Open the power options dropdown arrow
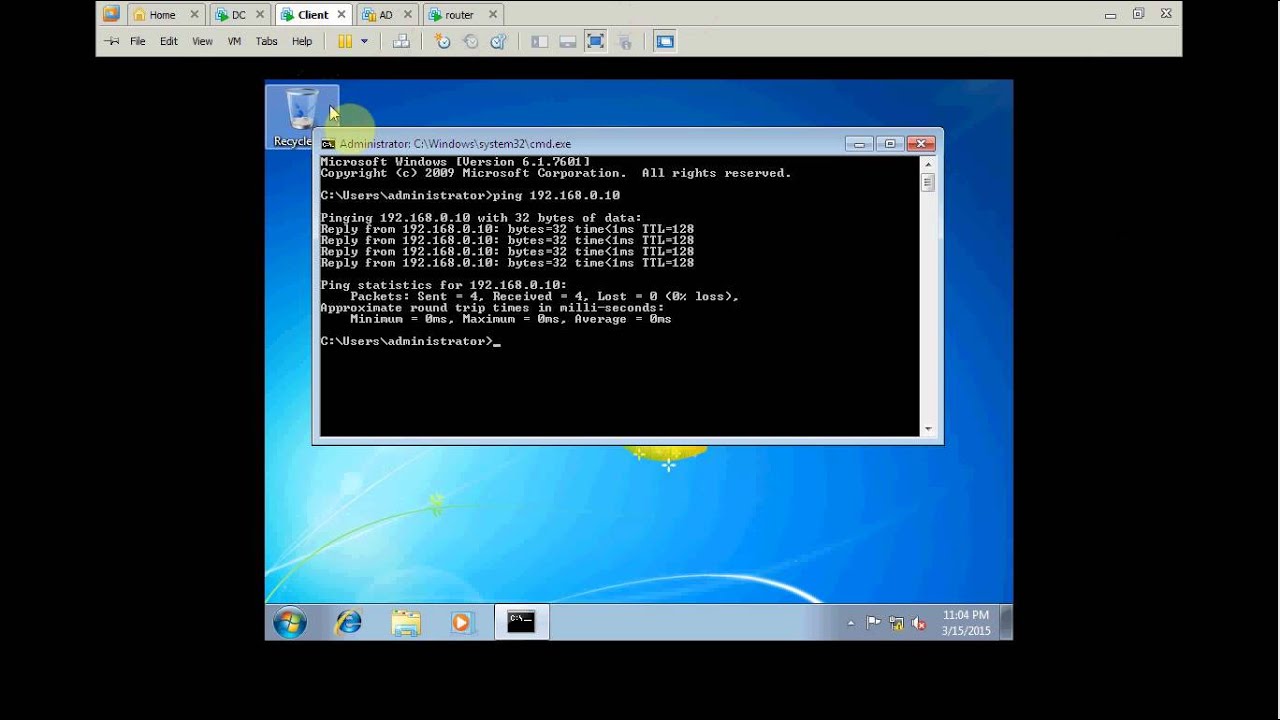Screen dimensions: 1280x720 pyautogui.click(x=364, y=41)
